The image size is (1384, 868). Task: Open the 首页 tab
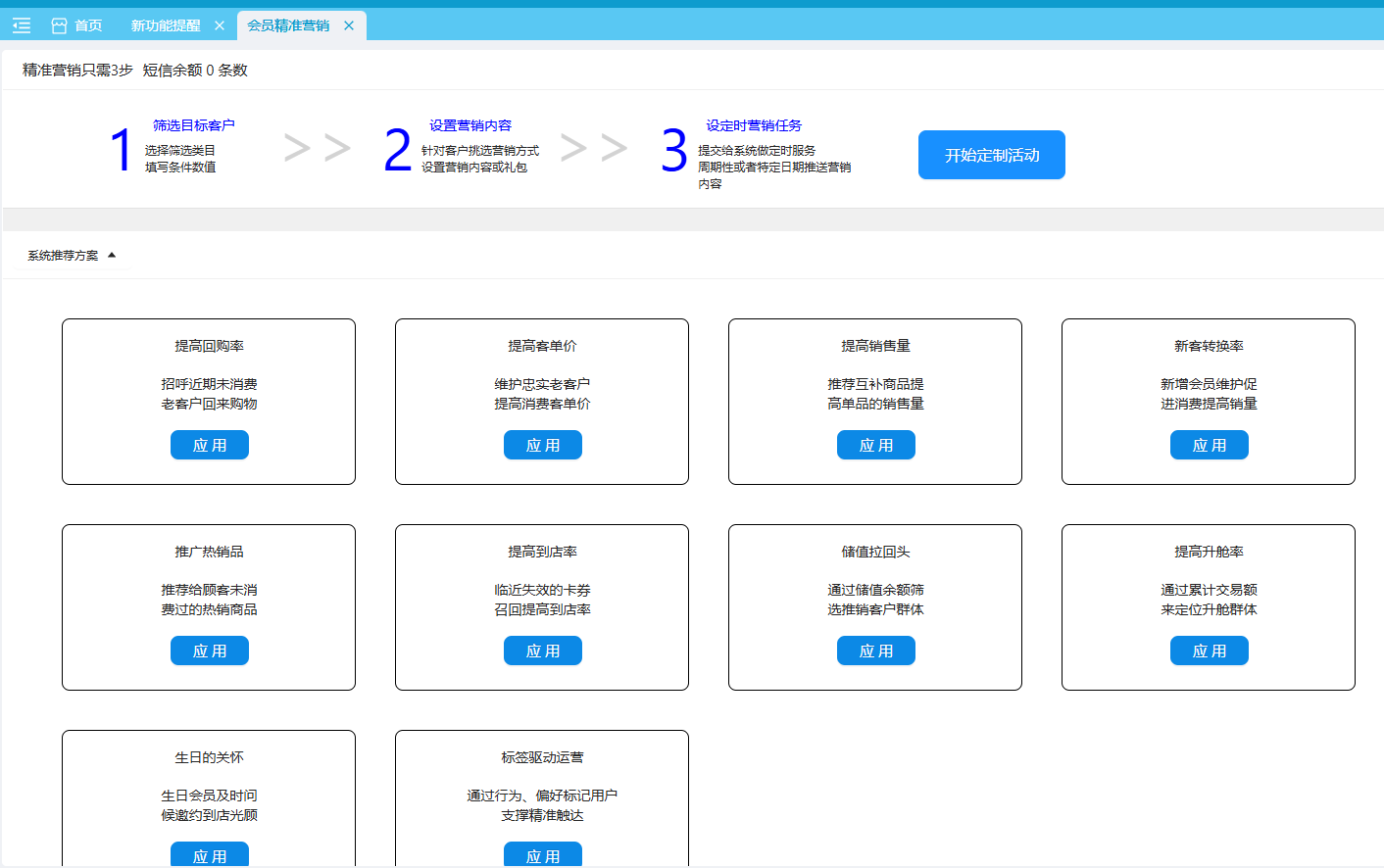[x=88, y=25]
